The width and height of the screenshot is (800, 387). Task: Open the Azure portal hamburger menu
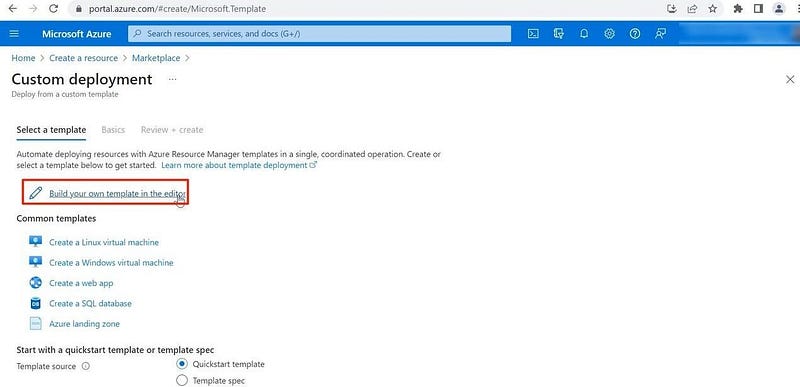(14, 34)
